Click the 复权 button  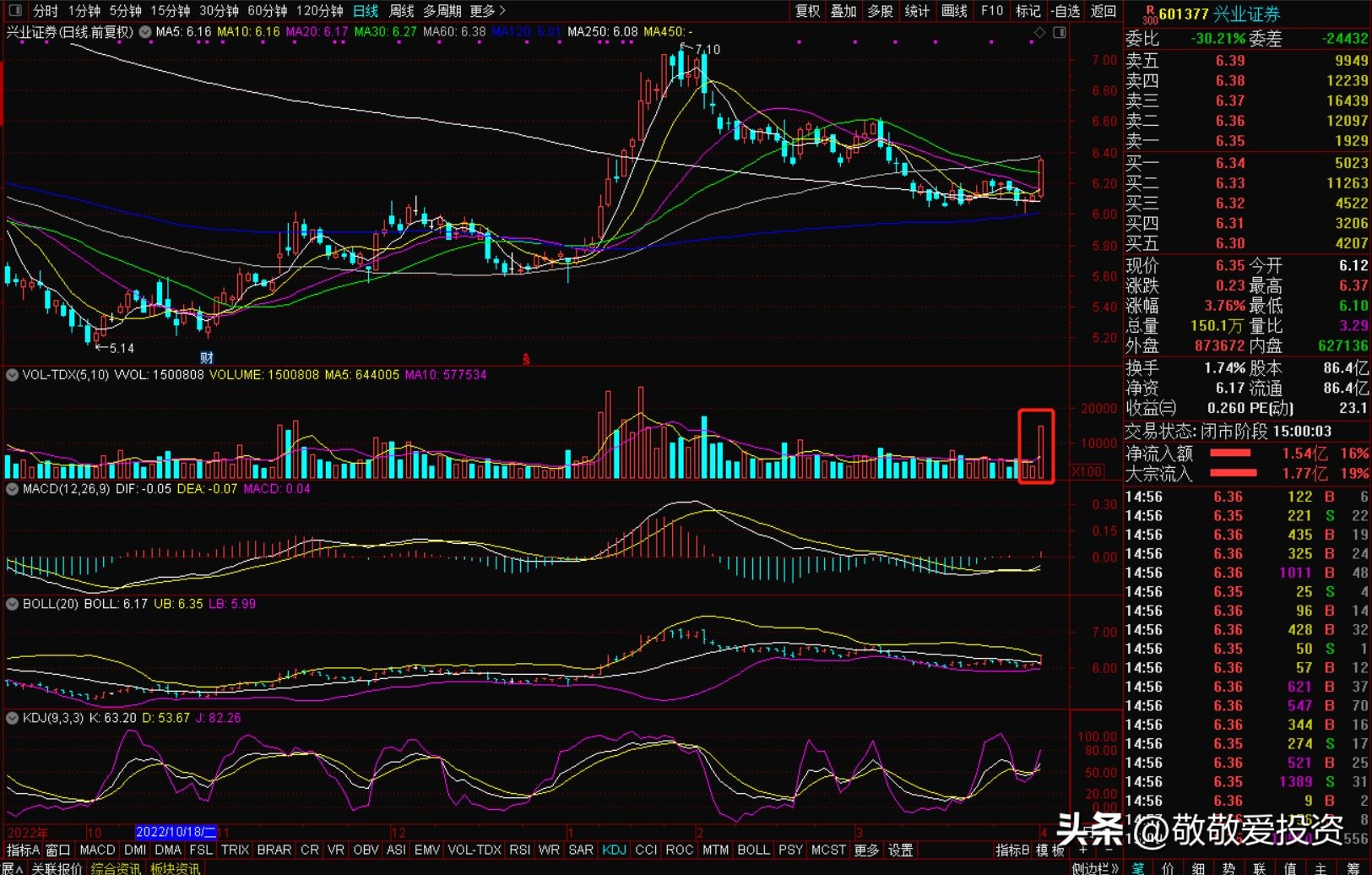[808, 11]
